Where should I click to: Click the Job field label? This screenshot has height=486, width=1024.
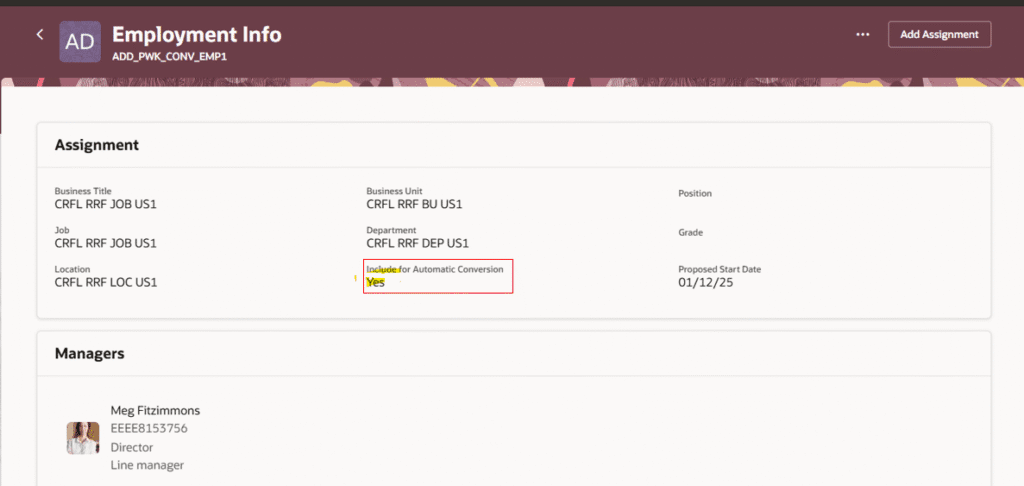click(62, 230)
